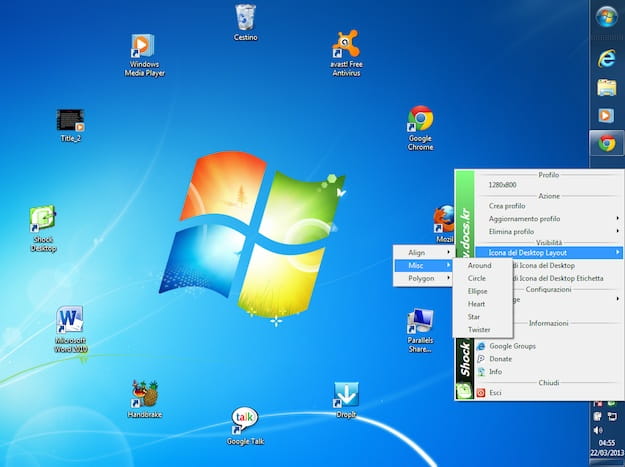
Task: Click the Shock Desktop shortcut icon
Action: [x=43, y=221]
